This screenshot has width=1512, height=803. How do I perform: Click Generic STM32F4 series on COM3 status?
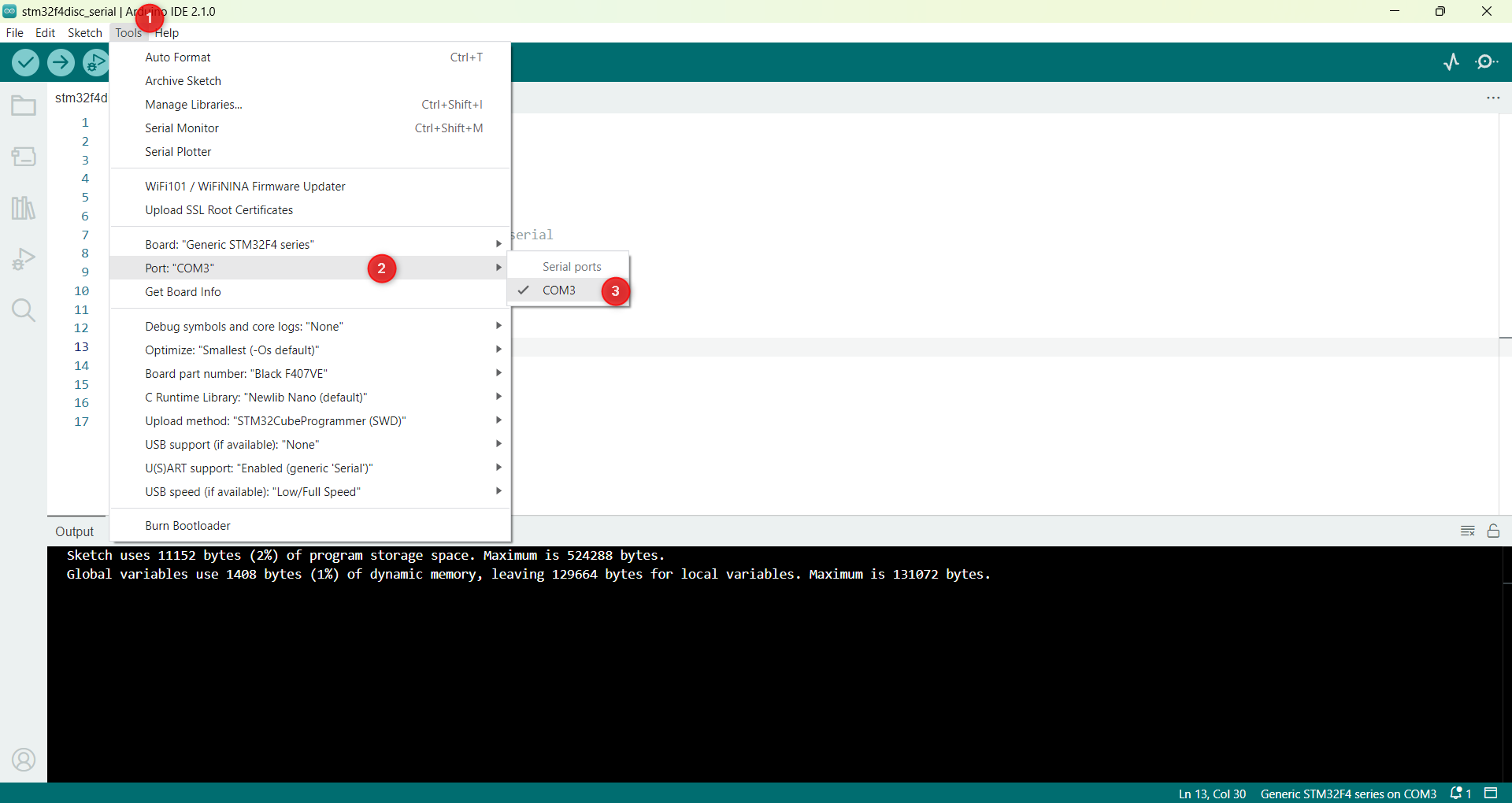point(1348,794)
